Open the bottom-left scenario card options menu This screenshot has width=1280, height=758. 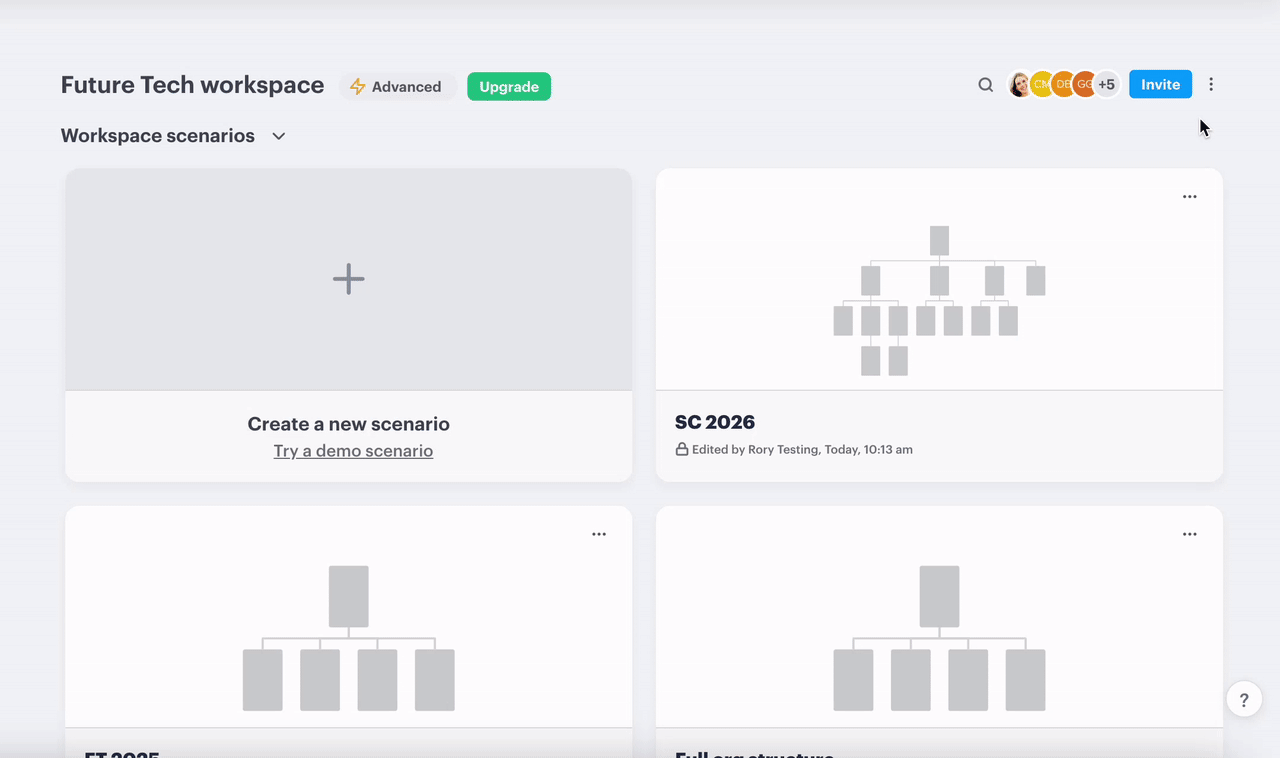tap(598, 534)
